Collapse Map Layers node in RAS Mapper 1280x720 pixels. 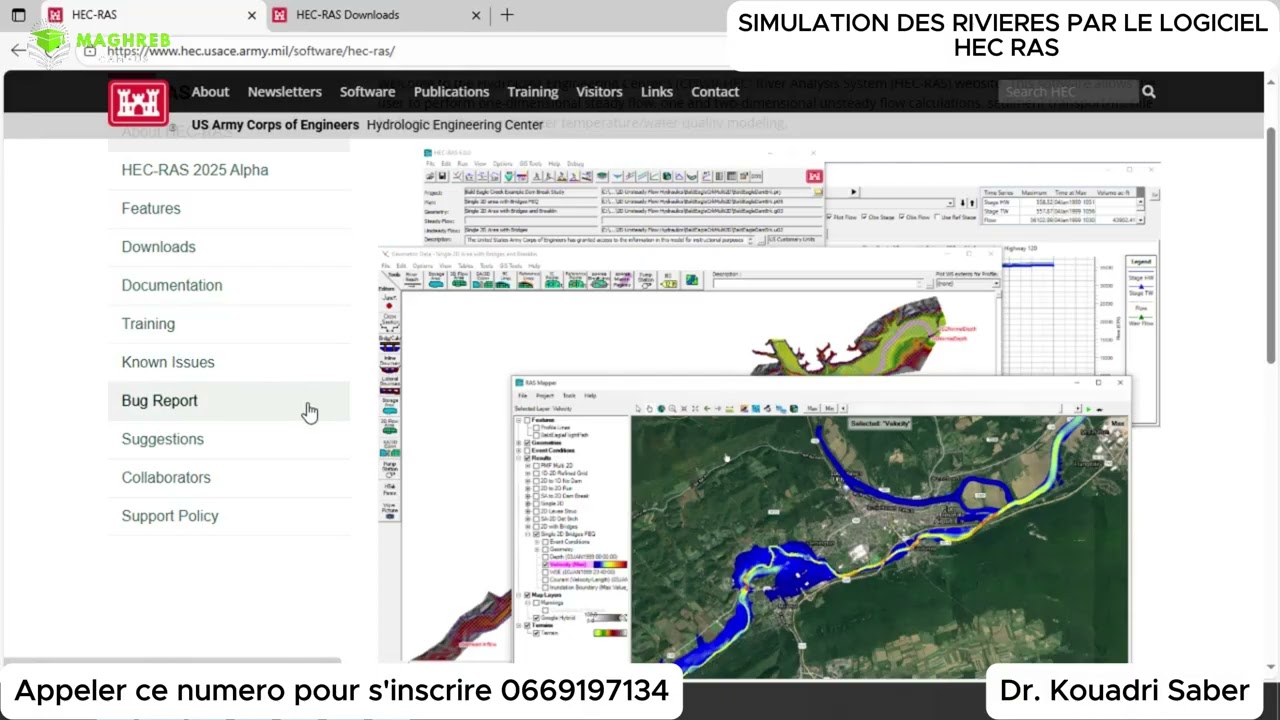pyautogui.click(x=518, y=595)
